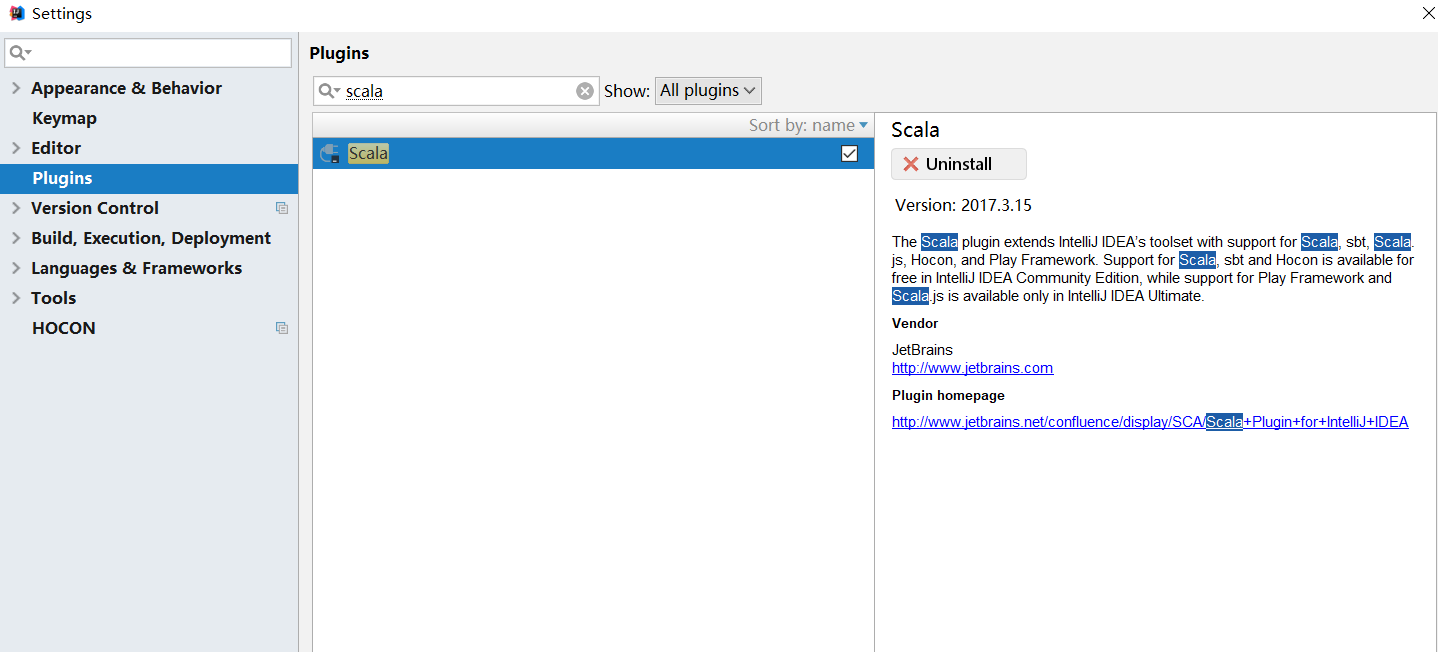Click the Plugin homepage label
Viewport: 1438px width, 652px height.
[x=948, y=395]
